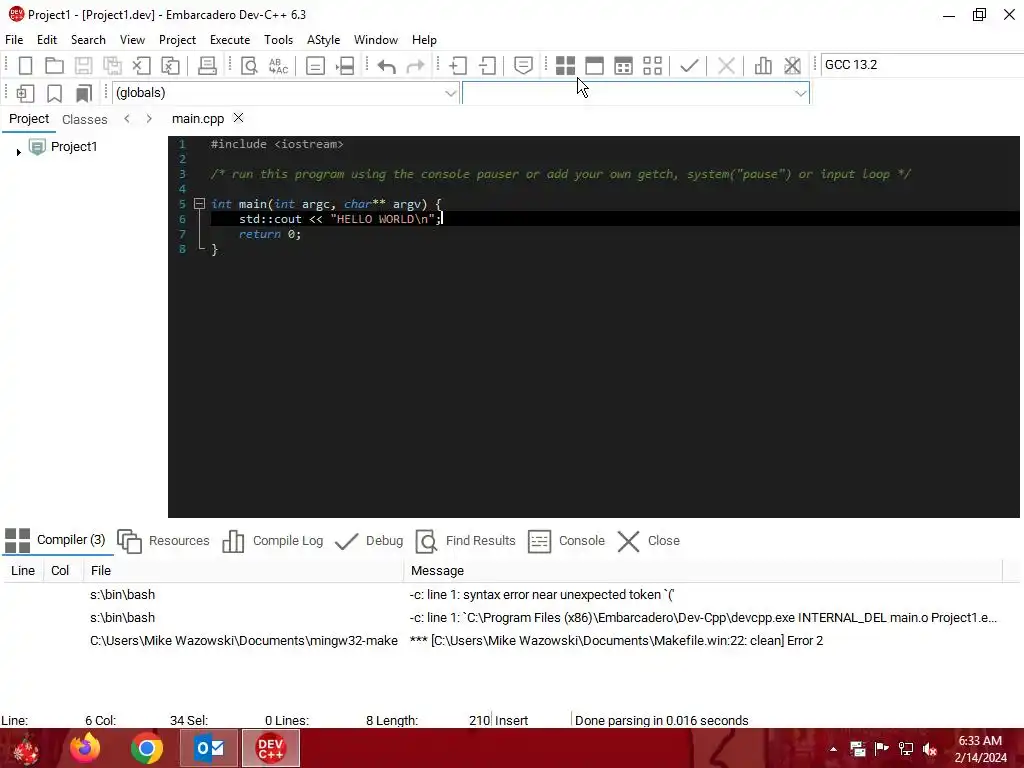Screen dimensions: 1024x768
Task: Click the Compile four-squares icon
Action: pyautogui.click(x=566, y=65)
